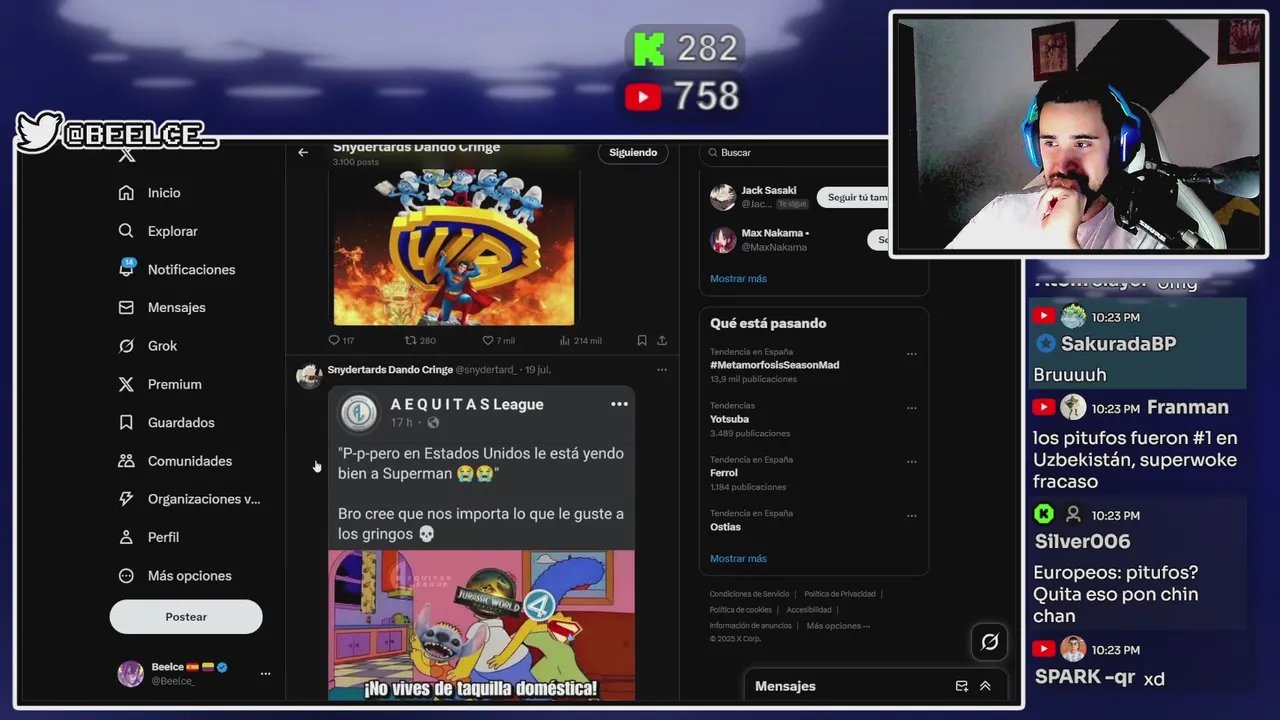Open the Perfil person icon

click(126, 537)
